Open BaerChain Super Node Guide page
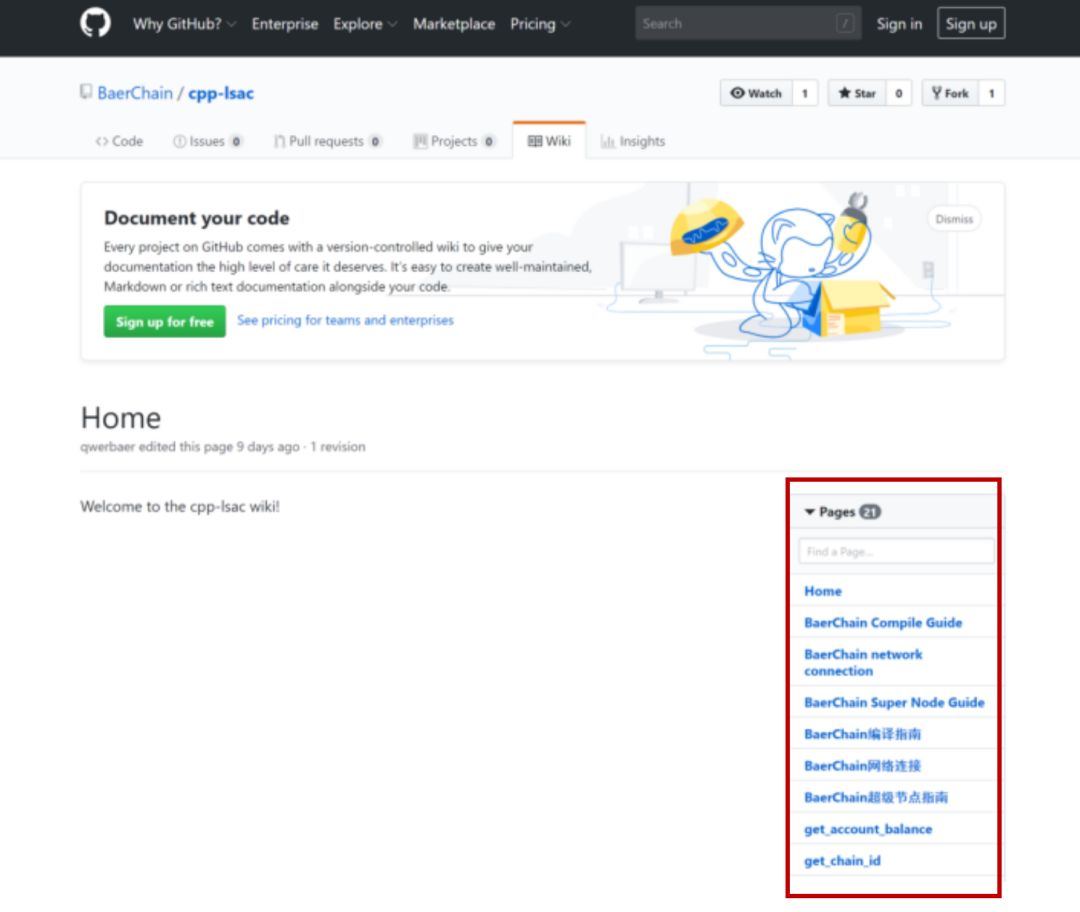This screenshot has height=912, width=1080. [894, 703]
